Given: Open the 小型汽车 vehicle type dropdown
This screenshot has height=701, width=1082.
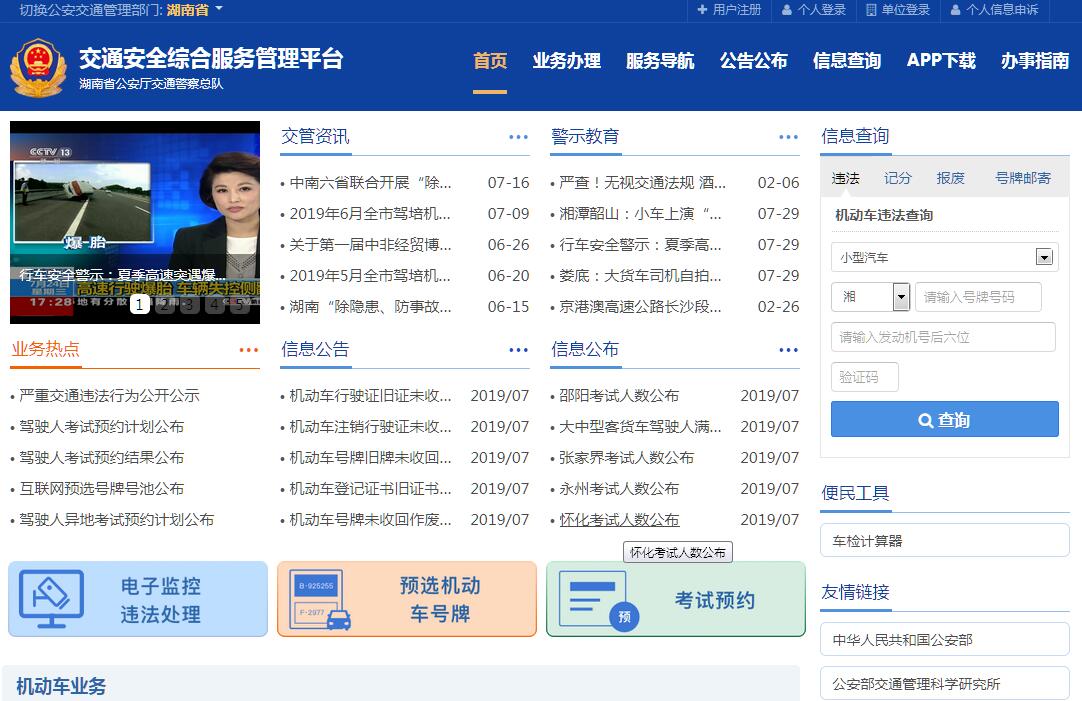Looking at the screenshot, I should point(1044,257).
